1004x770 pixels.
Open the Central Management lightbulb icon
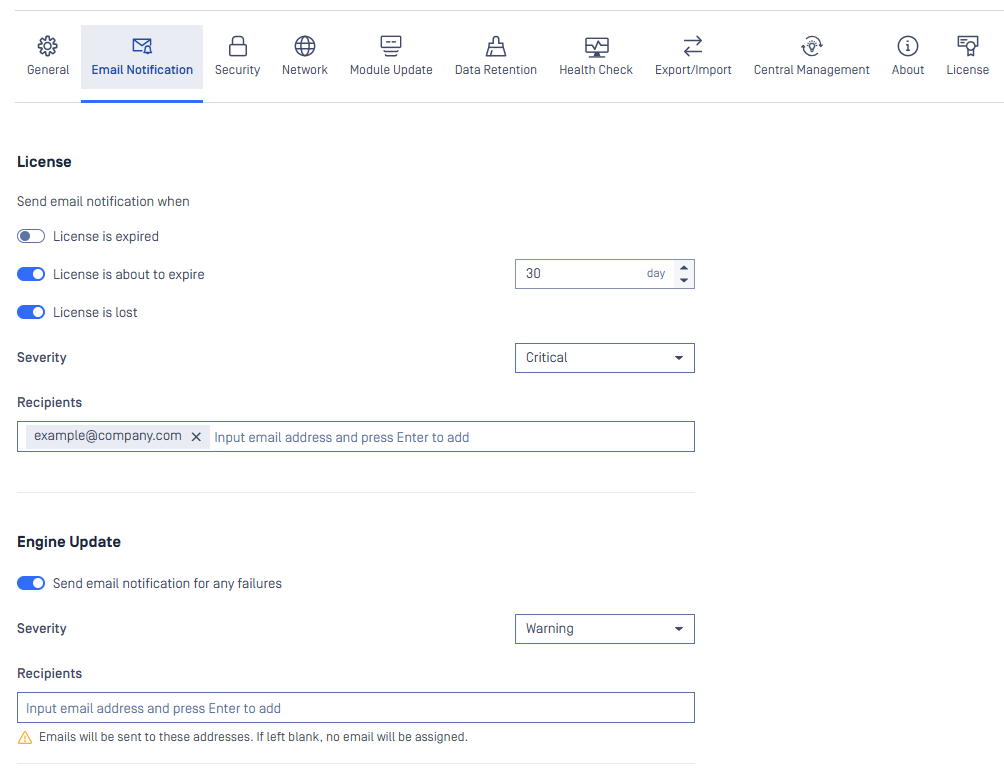[x=811, y=46]
